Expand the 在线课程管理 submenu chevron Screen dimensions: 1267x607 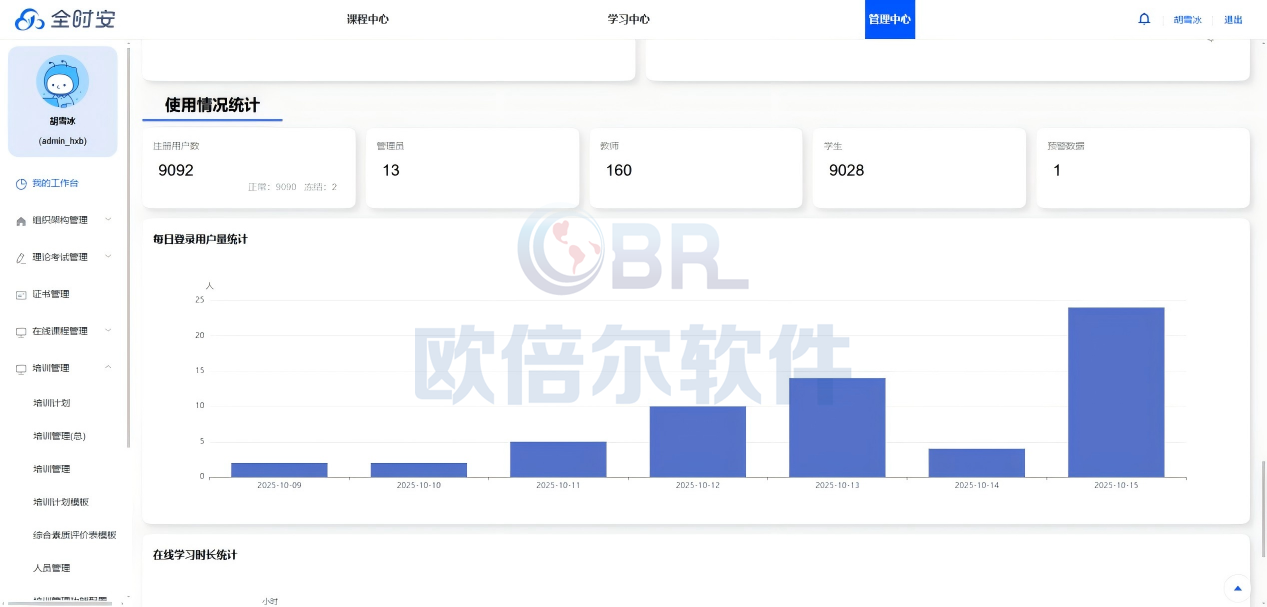[x=108, y=331]
